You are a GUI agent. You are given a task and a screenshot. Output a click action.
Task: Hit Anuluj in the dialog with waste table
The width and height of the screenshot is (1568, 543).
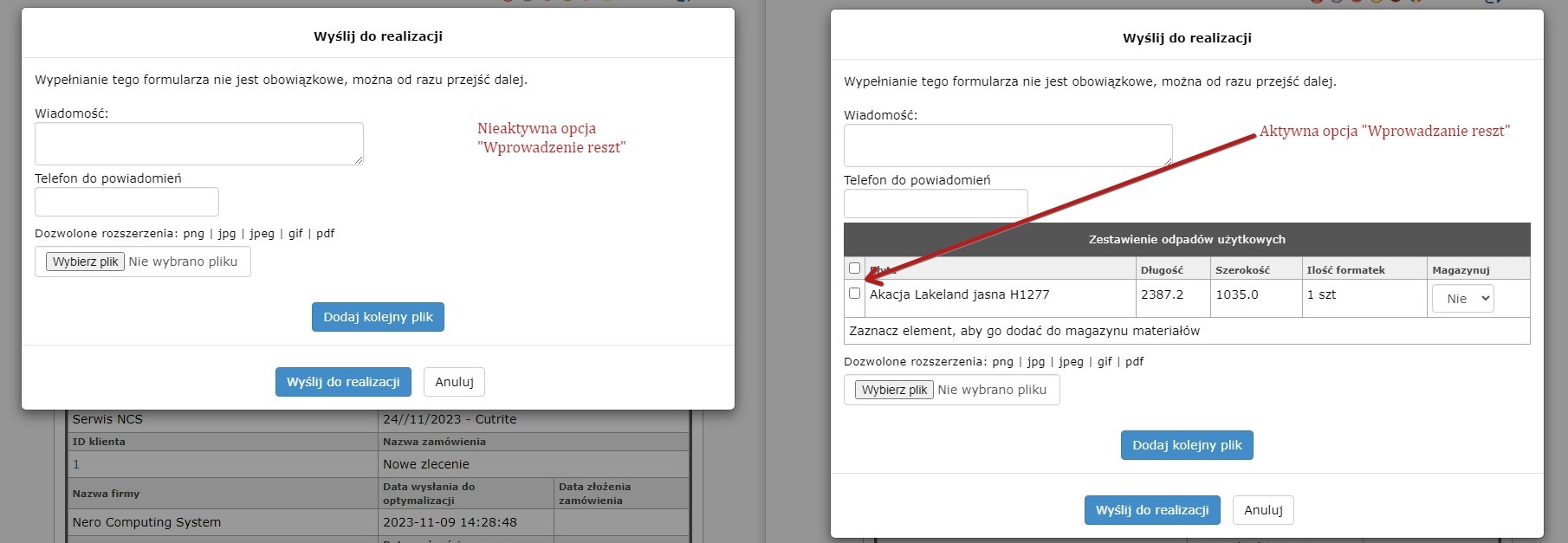(x=1263, y=510)
